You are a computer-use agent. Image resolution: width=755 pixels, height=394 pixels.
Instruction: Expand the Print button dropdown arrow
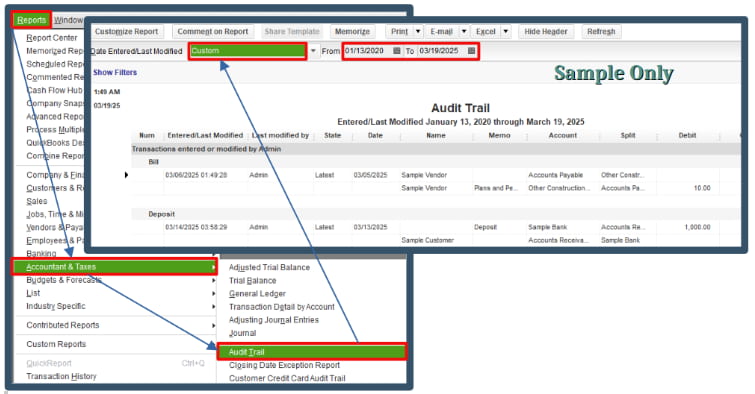tap(418, 31)
